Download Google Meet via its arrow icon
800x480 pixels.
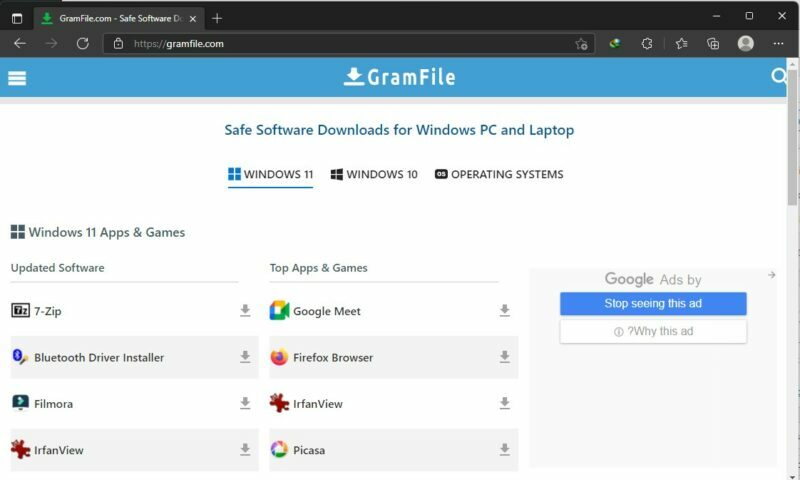tap(505, 310)
